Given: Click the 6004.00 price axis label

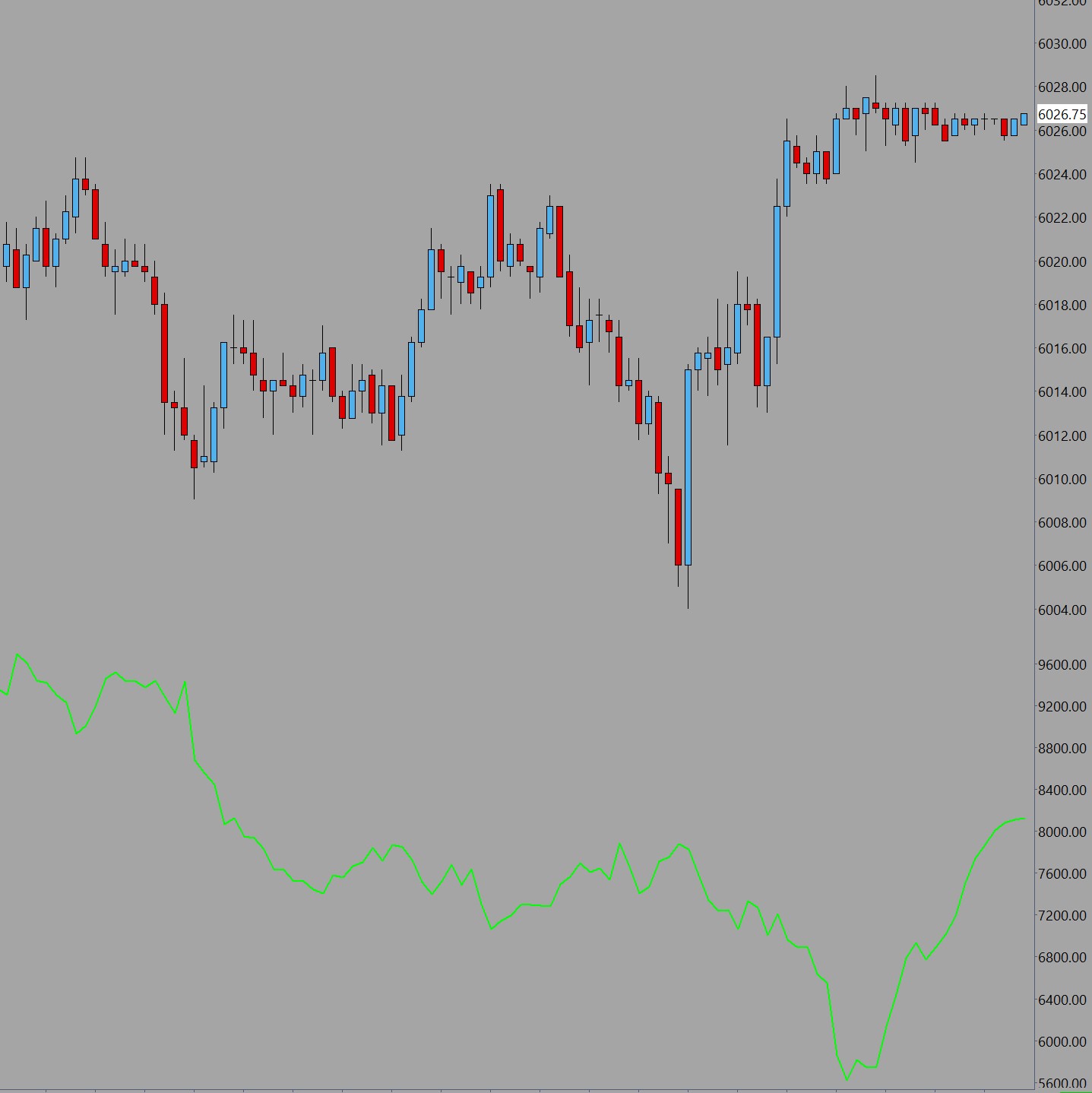Looking at the screenshot, I should (x=1062, y=610).
